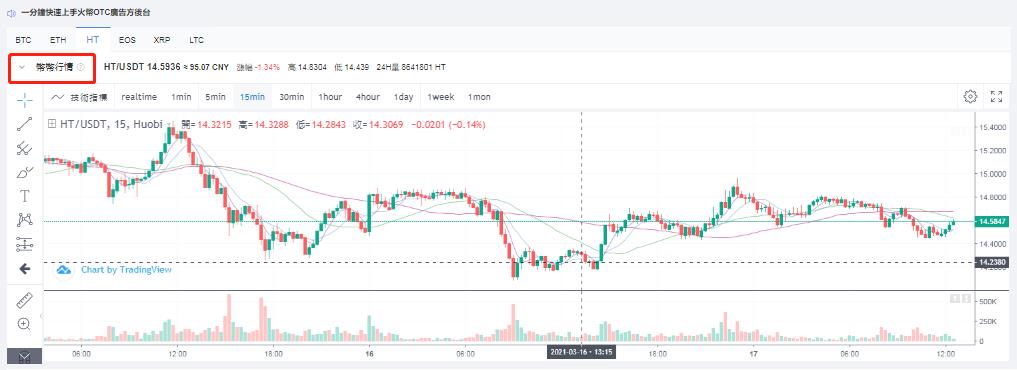Viewport: 1017px width, 370px height.
Task: Collapse the HT/USDT legend box
Action: click(52, 125)
